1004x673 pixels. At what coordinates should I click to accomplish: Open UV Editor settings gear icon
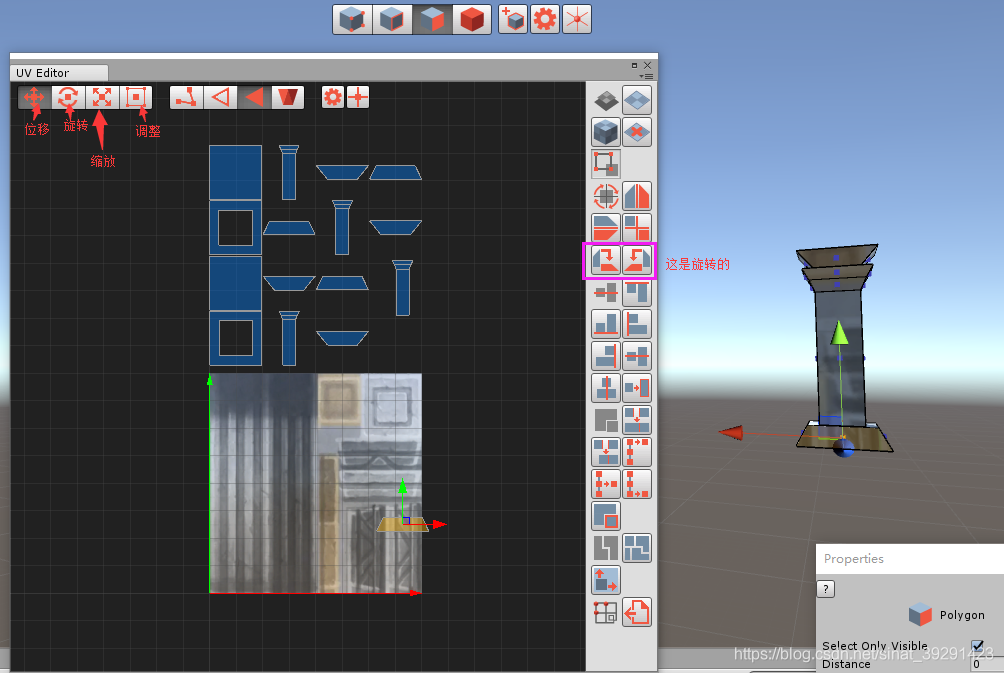tap(333, 97)
